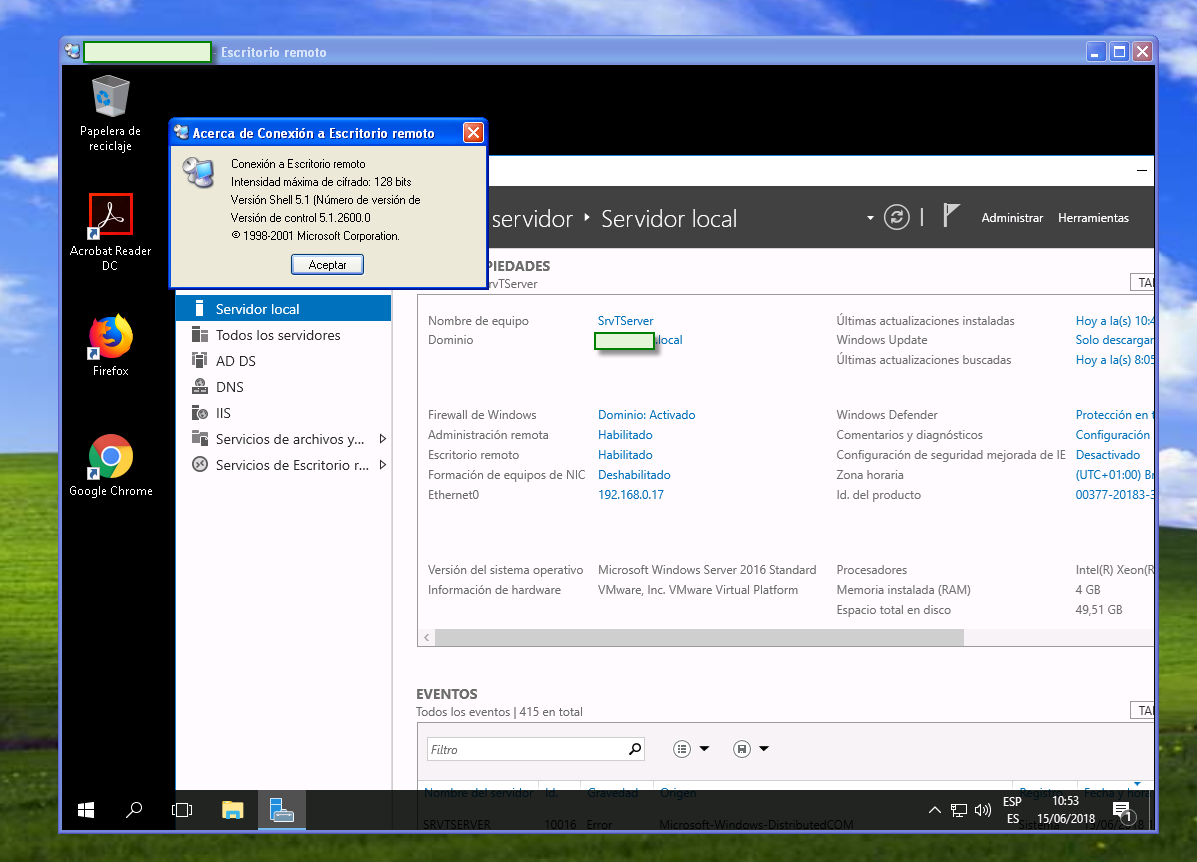This screenshot has width=1197, height=862.
Task: Click the scrollbar left arrow in properties
Action: 427,637
